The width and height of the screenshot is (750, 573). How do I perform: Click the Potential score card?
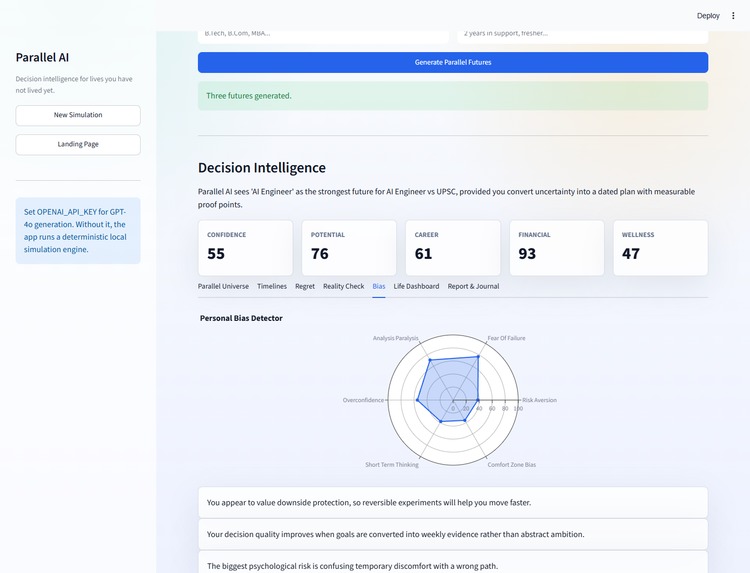pyautogui.click(x=349, y=248)
